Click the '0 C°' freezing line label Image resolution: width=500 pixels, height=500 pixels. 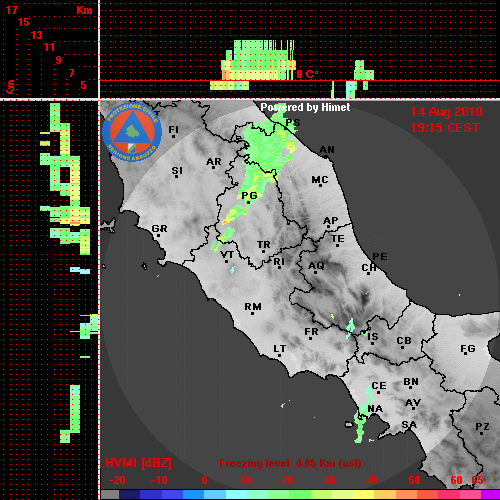pos(307,74)
